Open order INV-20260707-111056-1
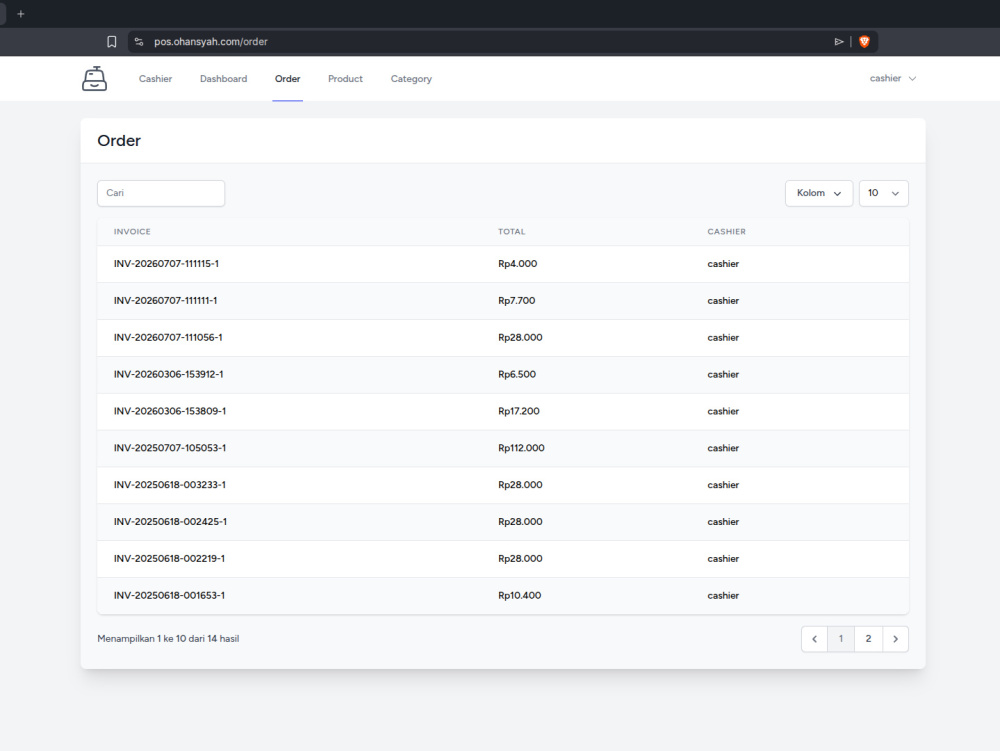 [x=168, y=338]
